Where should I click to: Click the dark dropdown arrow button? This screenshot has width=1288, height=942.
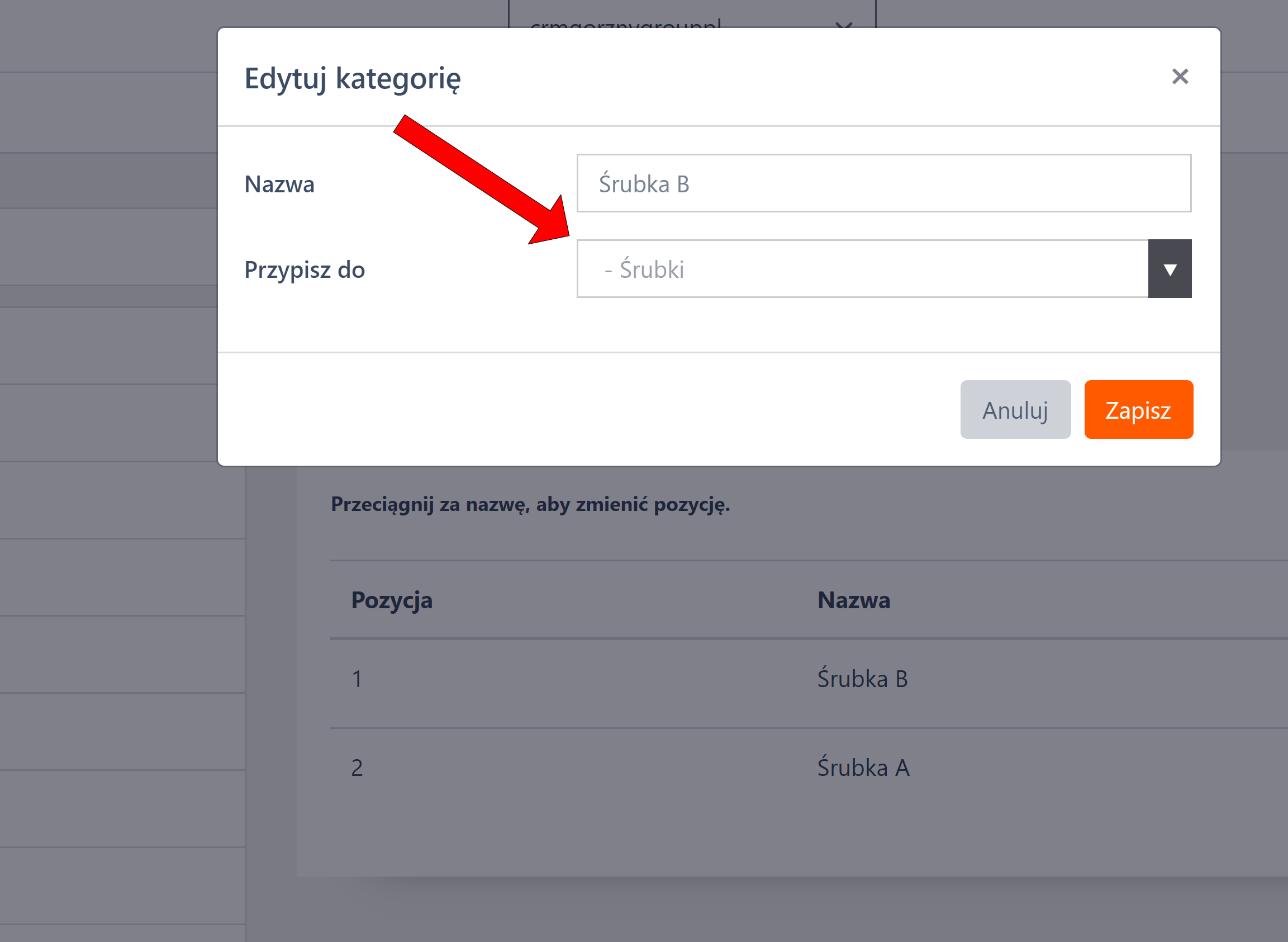coord(1170,269)
